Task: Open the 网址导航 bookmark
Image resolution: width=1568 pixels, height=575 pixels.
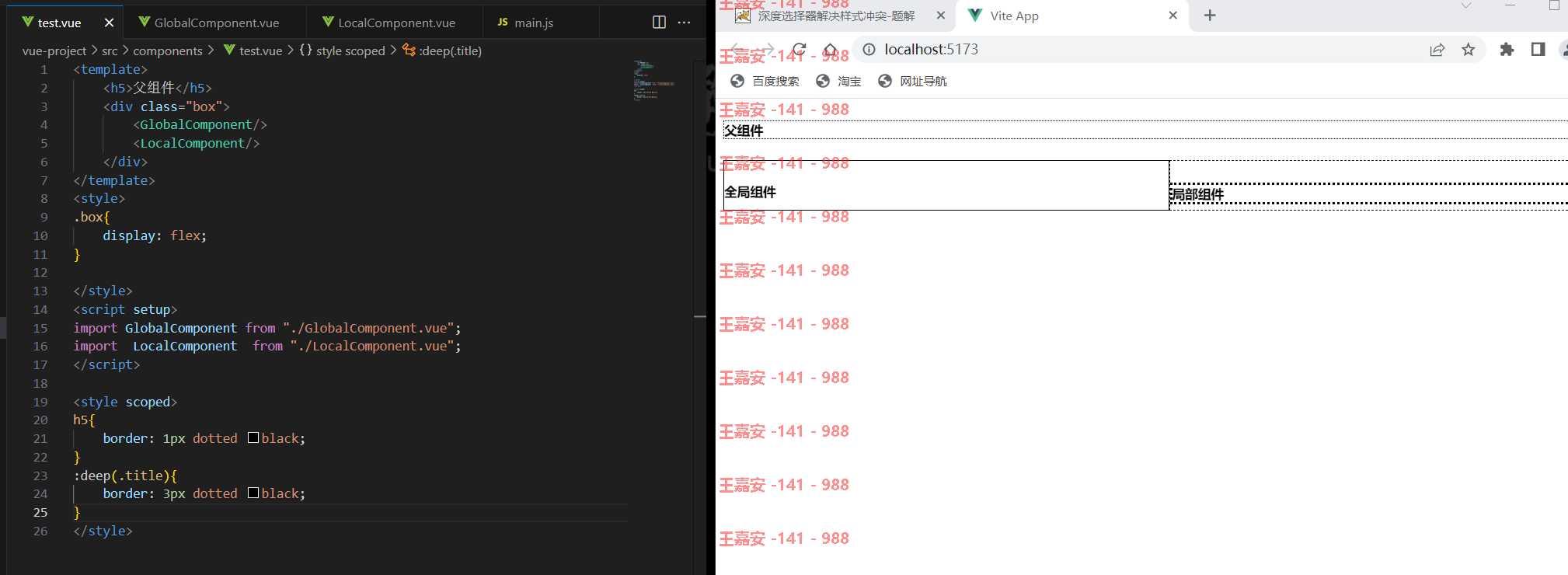Action: pos(912,81)
